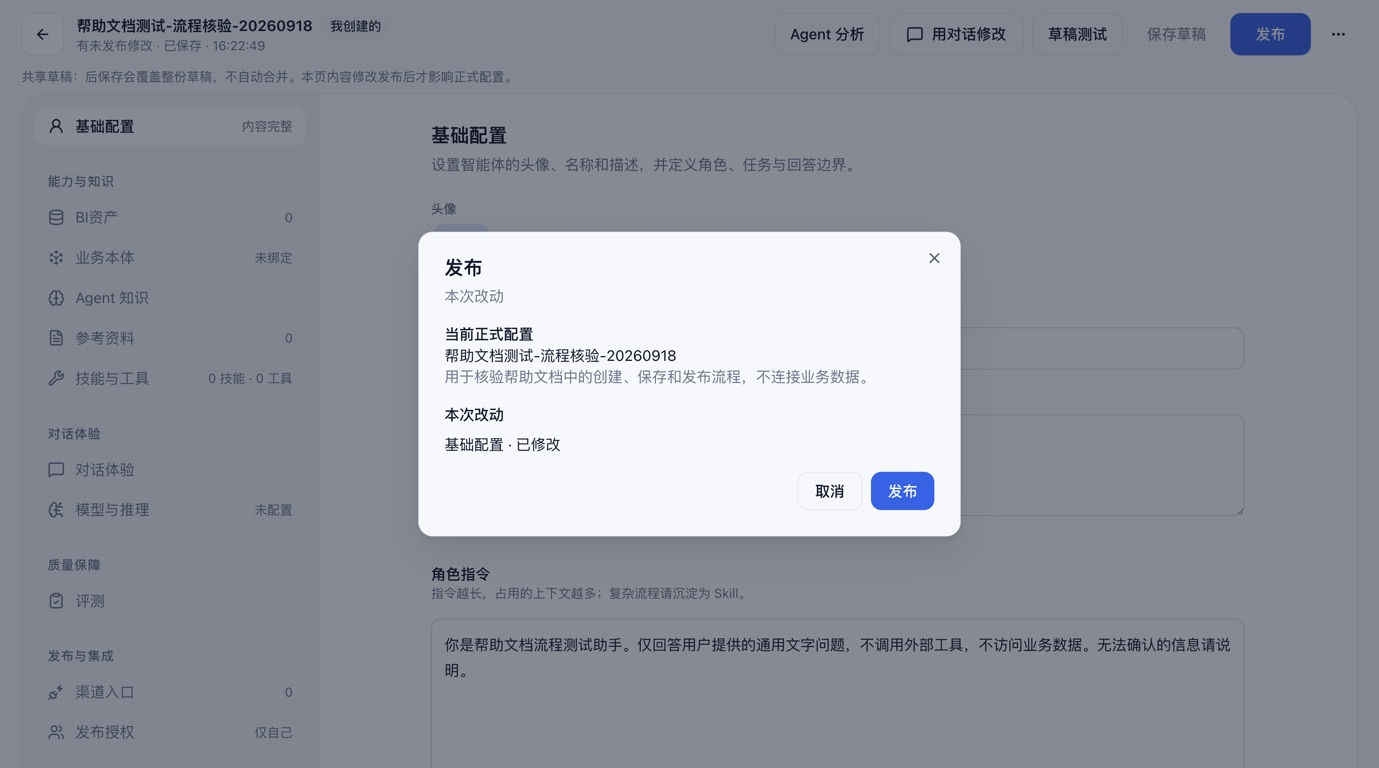This screenshot has width=1379, height=768.
Task: Click the 内容完整 status label
Action: [267, 127]
